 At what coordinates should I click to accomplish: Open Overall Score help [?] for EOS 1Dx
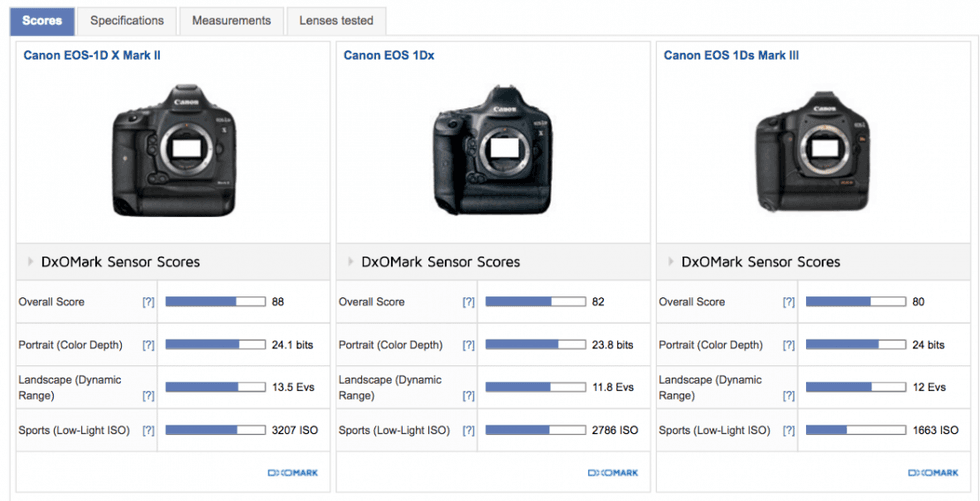468,302
